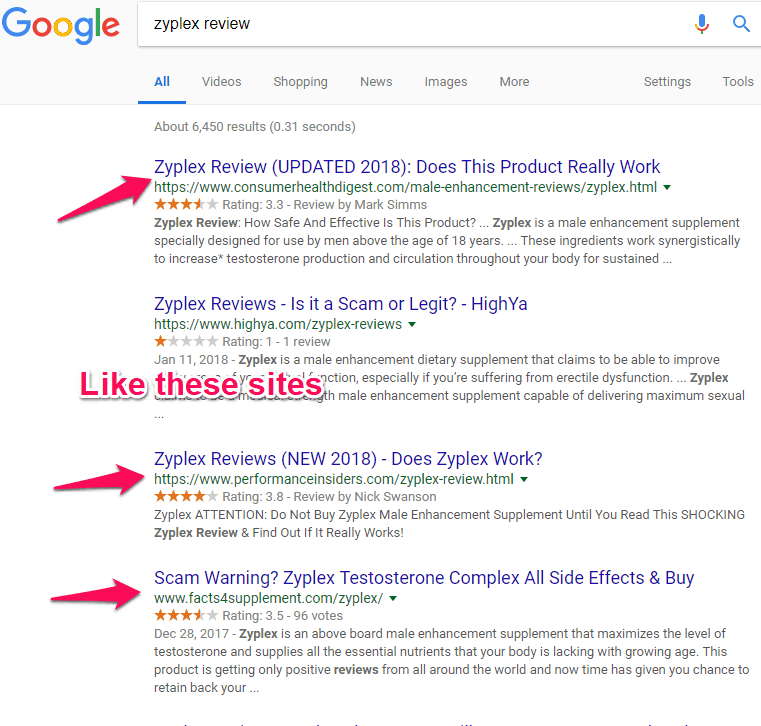Click snippet 'Zyplex ATTENTION: Do Not Buy Zyplex'
Viewport: 761px width, 726px height.
[449, 524]
